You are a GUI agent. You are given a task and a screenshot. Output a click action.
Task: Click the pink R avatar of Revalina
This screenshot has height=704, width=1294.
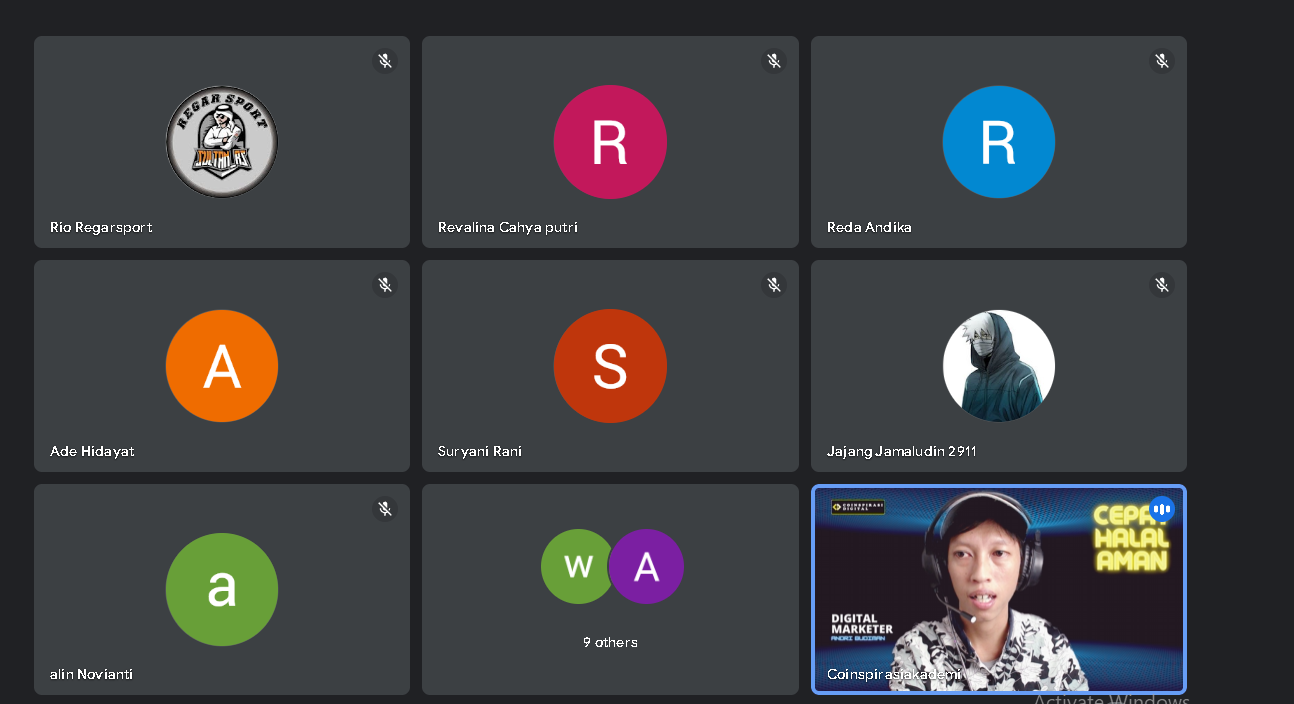click(x=610, y=142)
